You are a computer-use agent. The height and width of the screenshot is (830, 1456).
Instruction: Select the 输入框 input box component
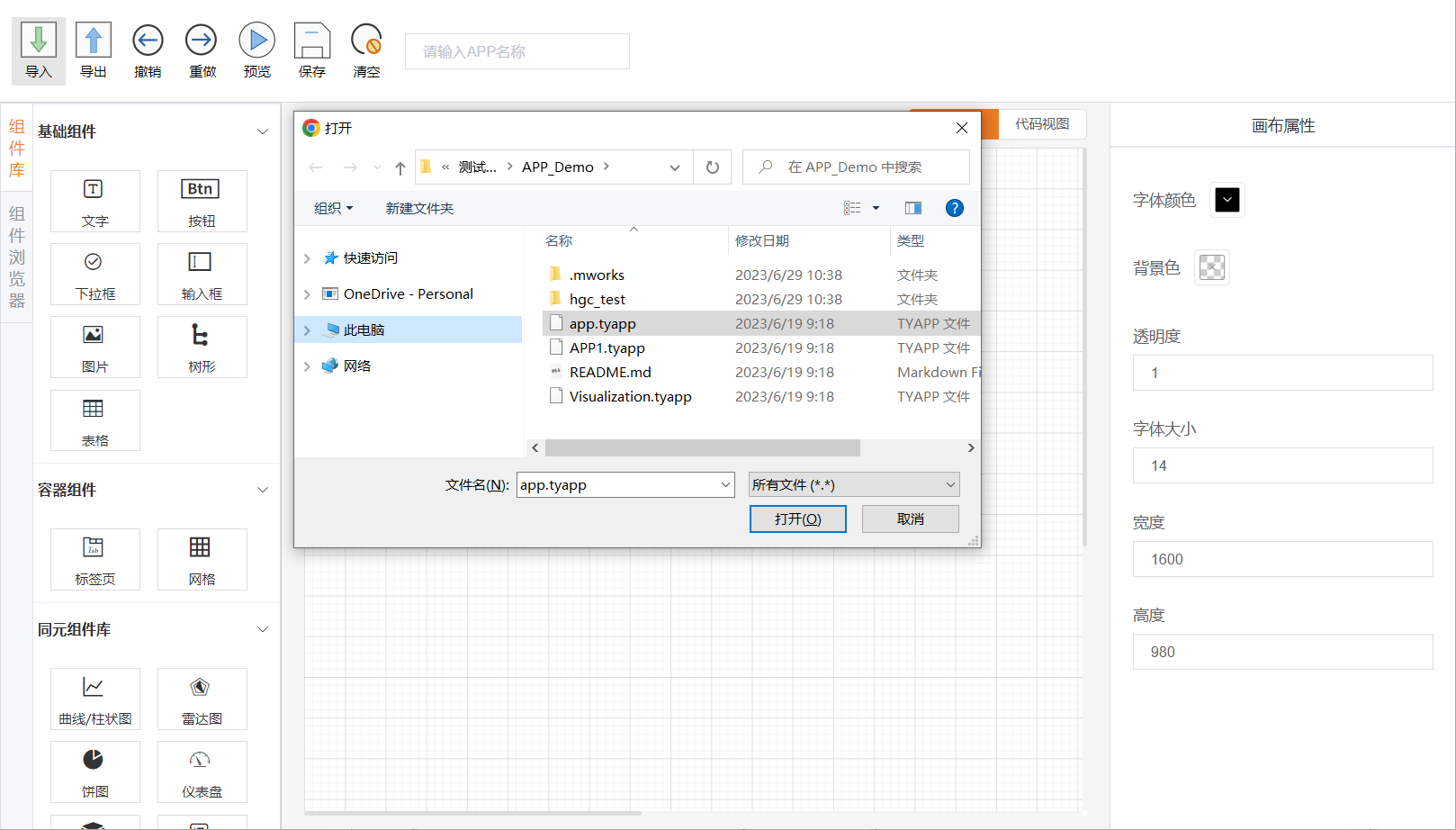pos(202,275)
